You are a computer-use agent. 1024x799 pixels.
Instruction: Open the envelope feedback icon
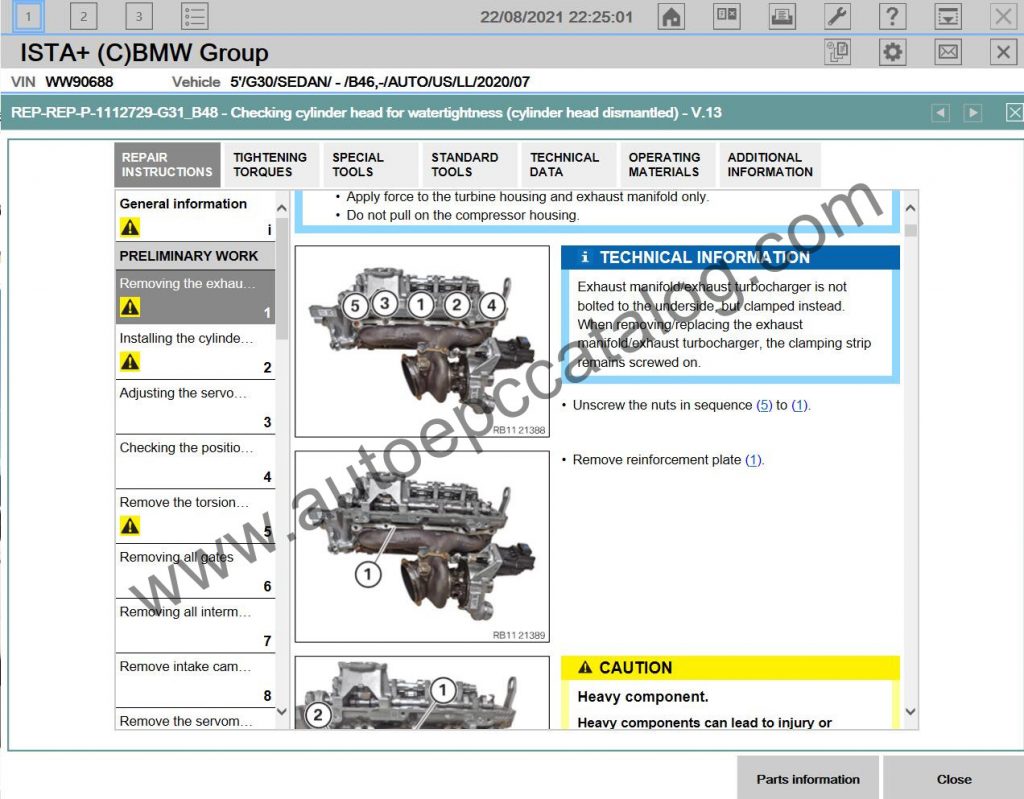click(x=948, y=52)
